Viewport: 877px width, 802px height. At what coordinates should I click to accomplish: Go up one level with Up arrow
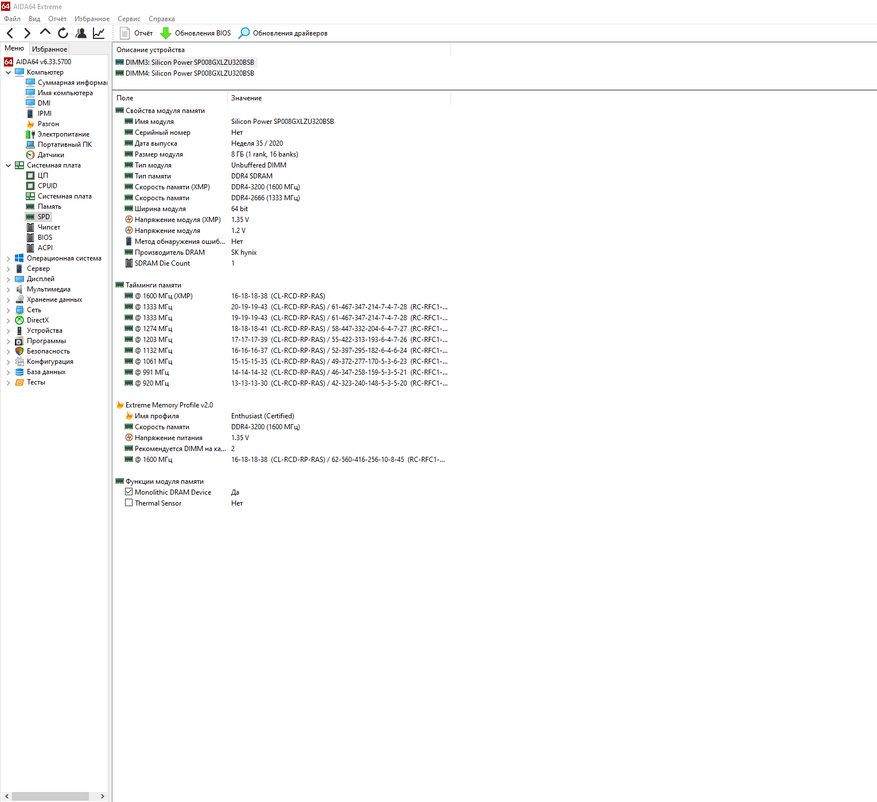(x=45, y=33)
